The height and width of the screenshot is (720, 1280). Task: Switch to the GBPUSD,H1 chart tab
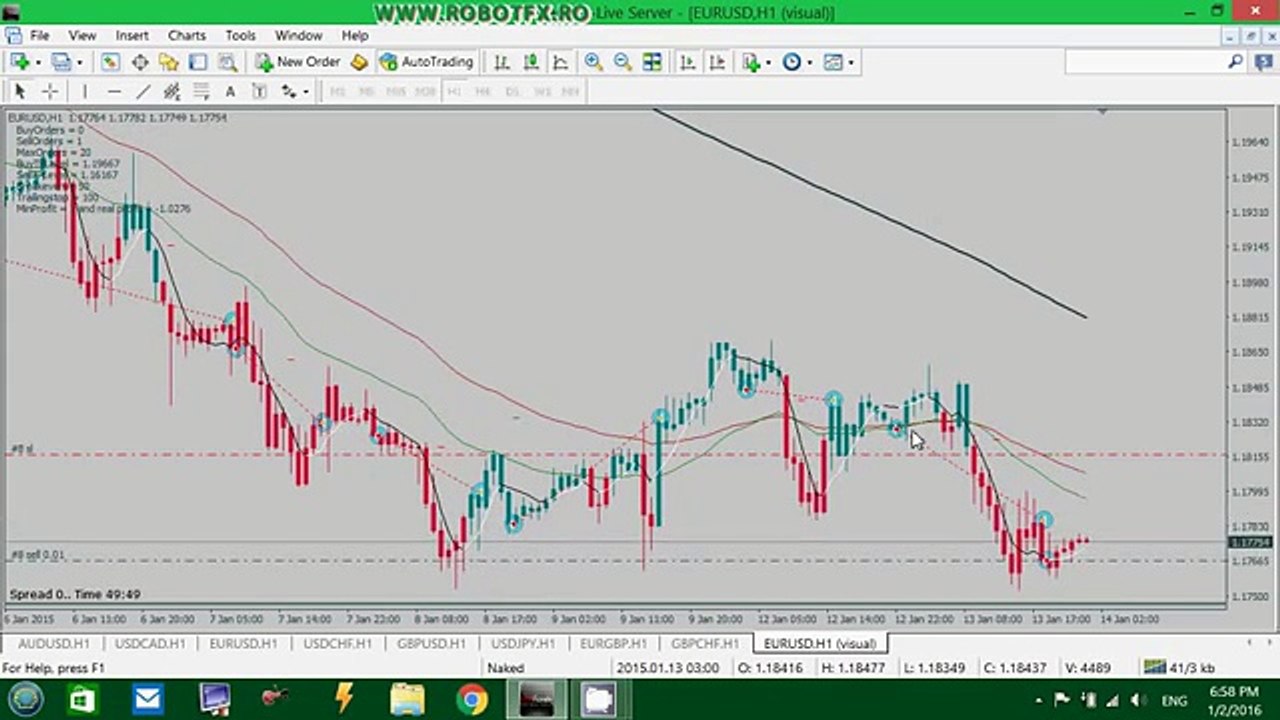(431, 644)
